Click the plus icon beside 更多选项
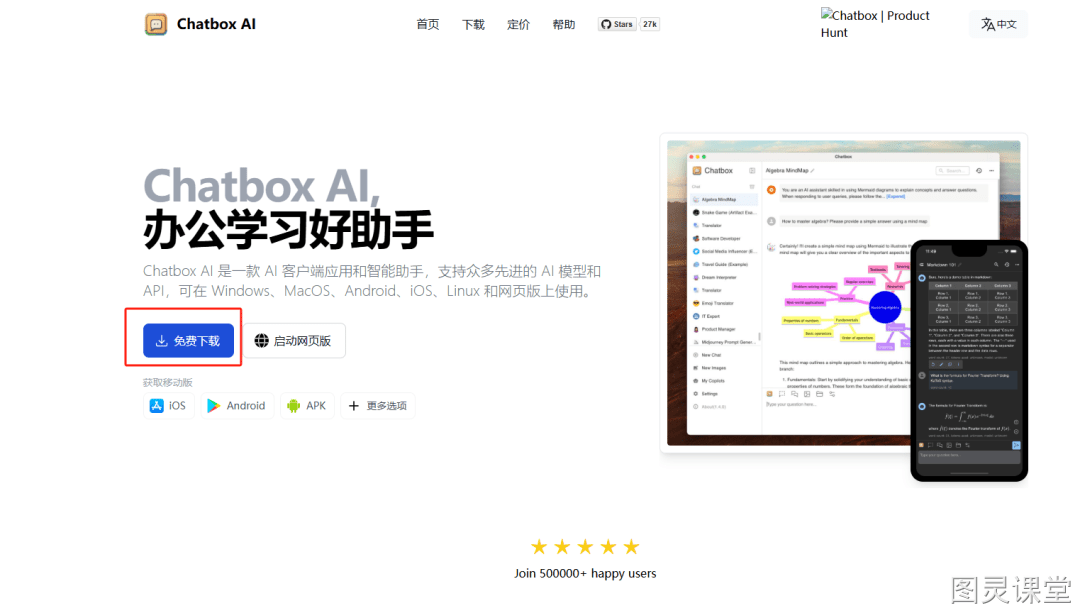Screen dimensions: 1080x613 353,406
